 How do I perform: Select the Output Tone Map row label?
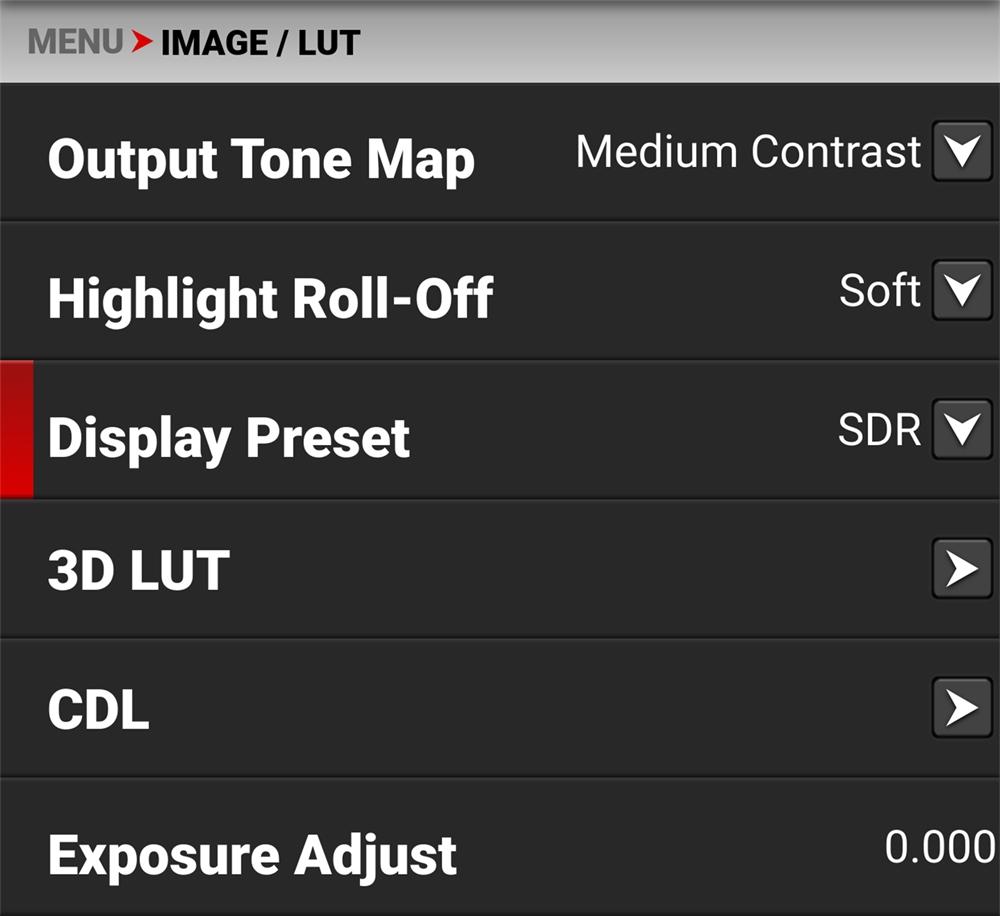(261, 160)
